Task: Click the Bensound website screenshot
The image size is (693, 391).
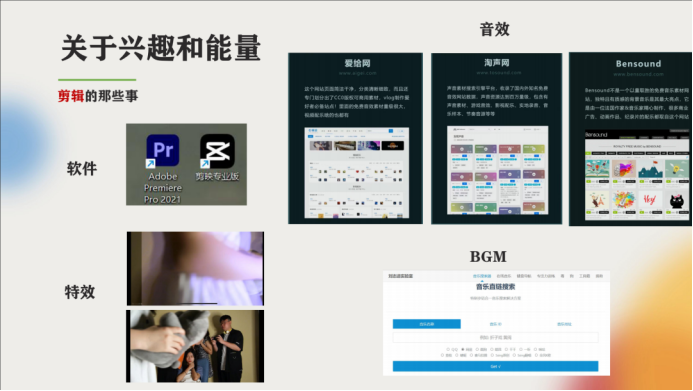Action: [x=637, y=175]
